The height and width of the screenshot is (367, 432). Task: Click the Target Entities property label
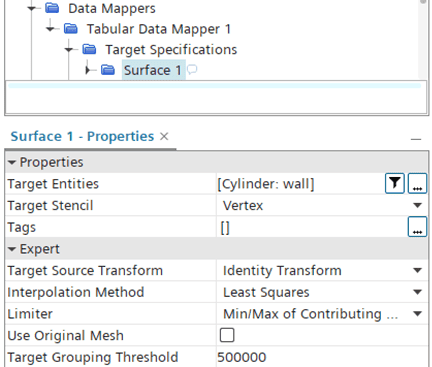[x=53, y=184]
